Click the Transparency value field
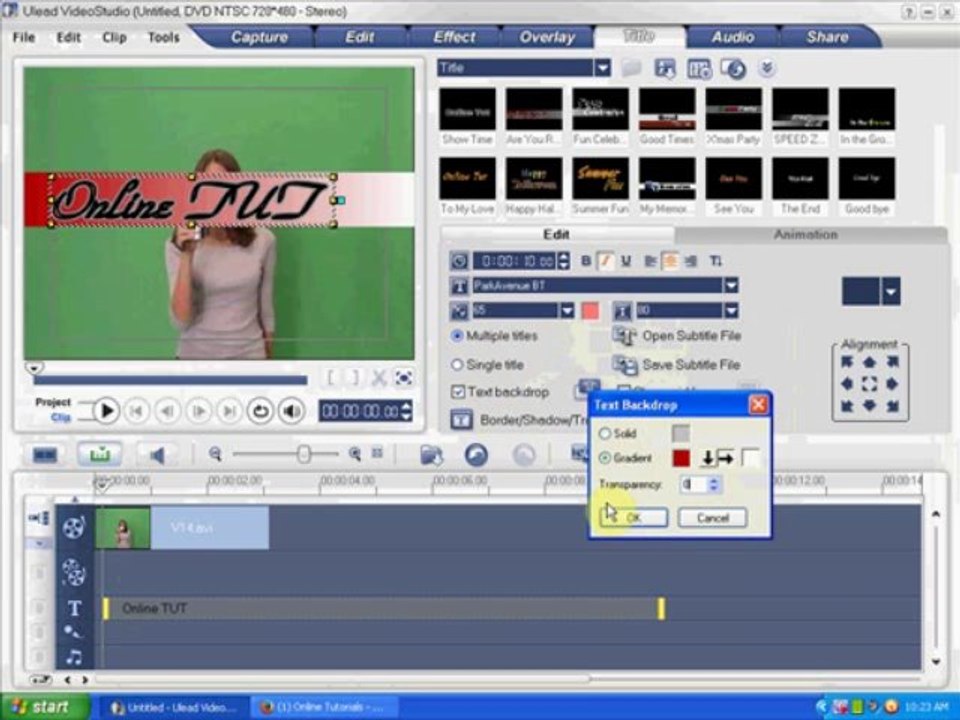960x720 pixels. [695, 484]
